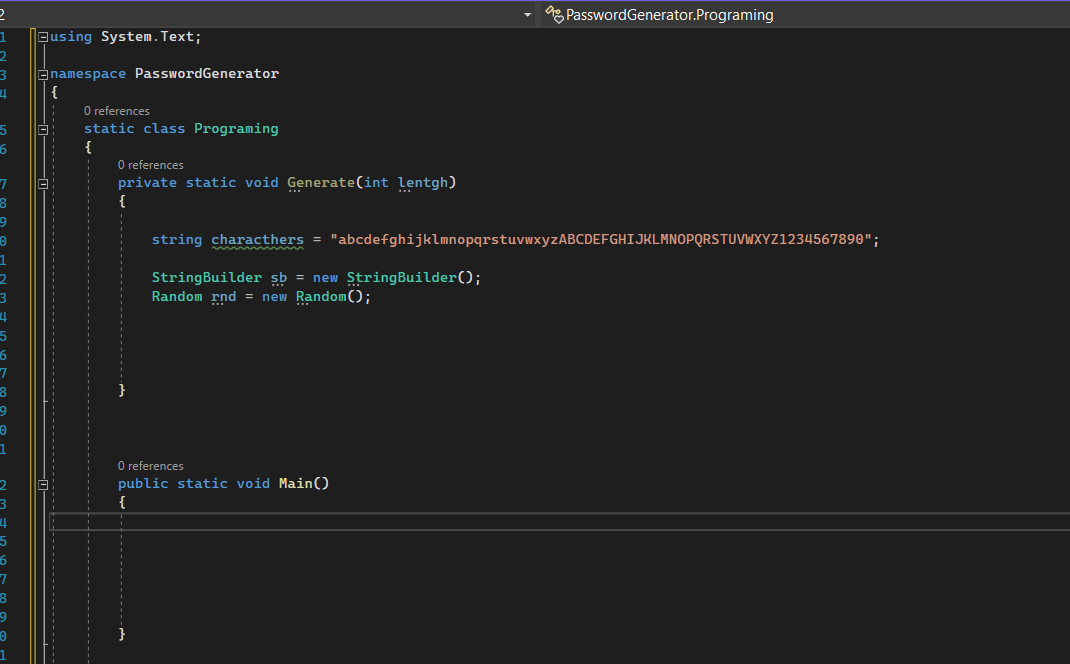
Task: Click the StringBuilder type before sb
Action: click(207, 278)
